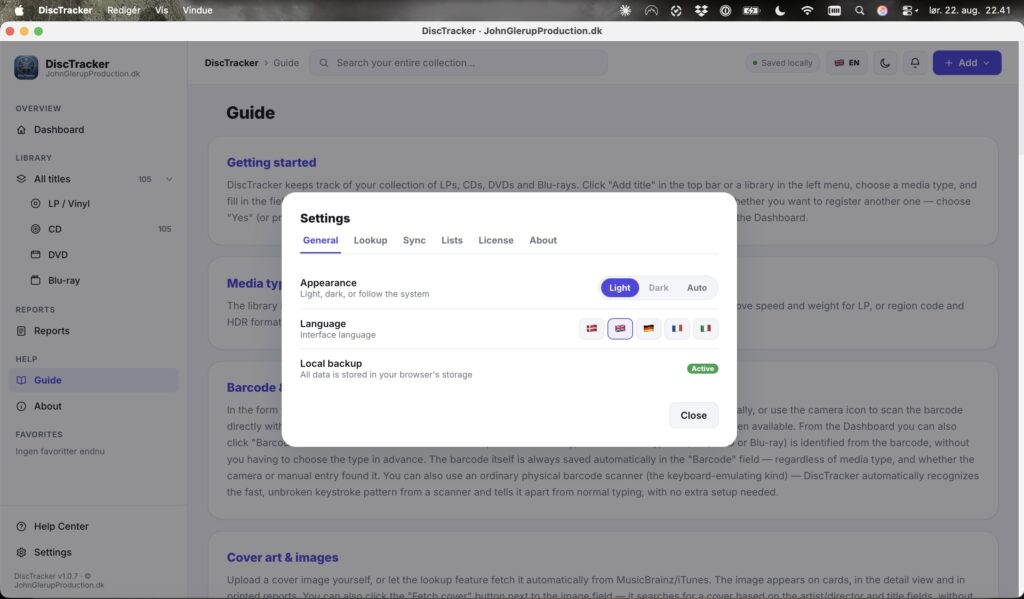The height and width of the screenshot is (599, 1024).
Task: Open the EN language switcher
Action: (x=847, y=63)
